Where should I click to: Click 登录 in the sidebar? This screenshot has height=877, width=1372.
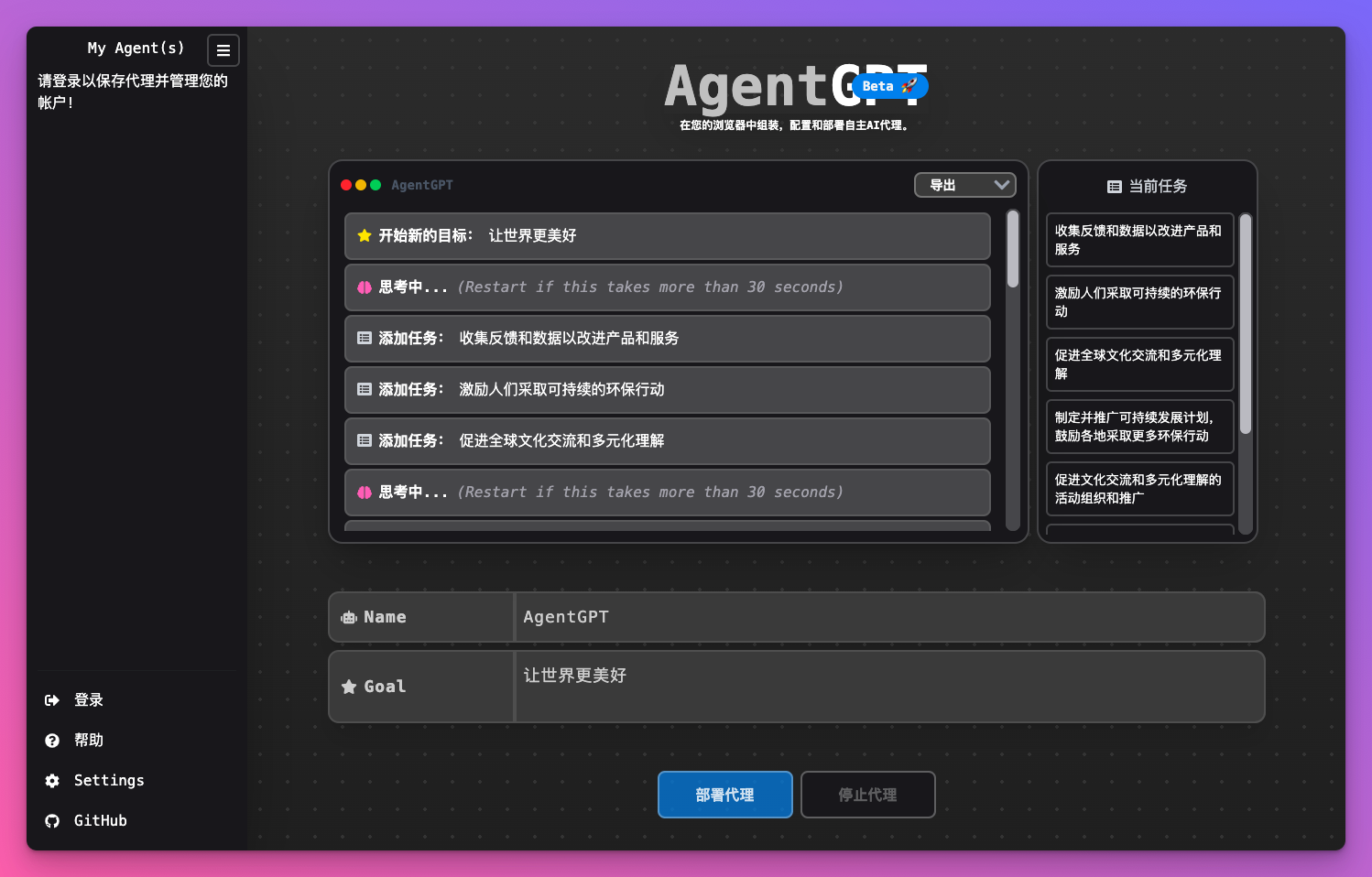89,699
